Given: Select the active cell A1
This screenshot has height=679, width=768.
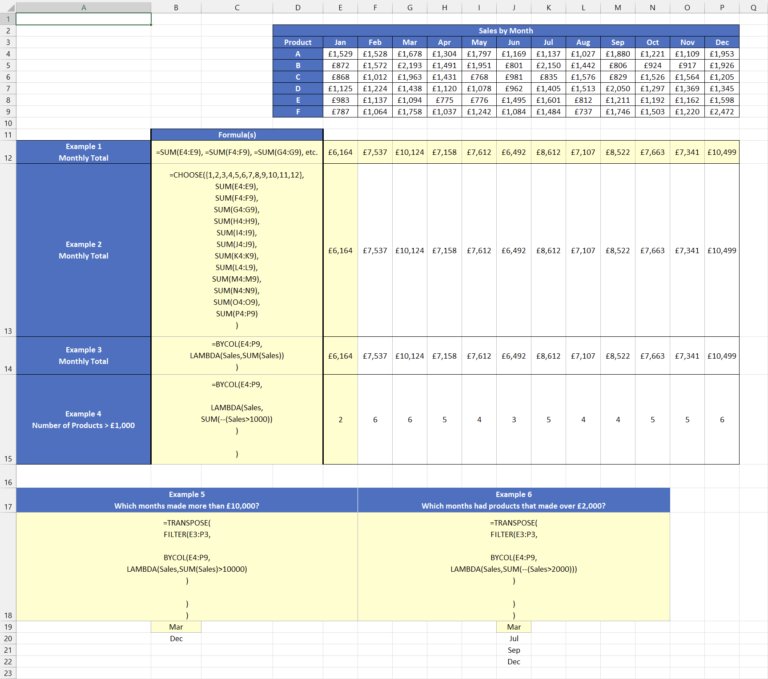Looking at the screenshot, I should tap(83, 19).
